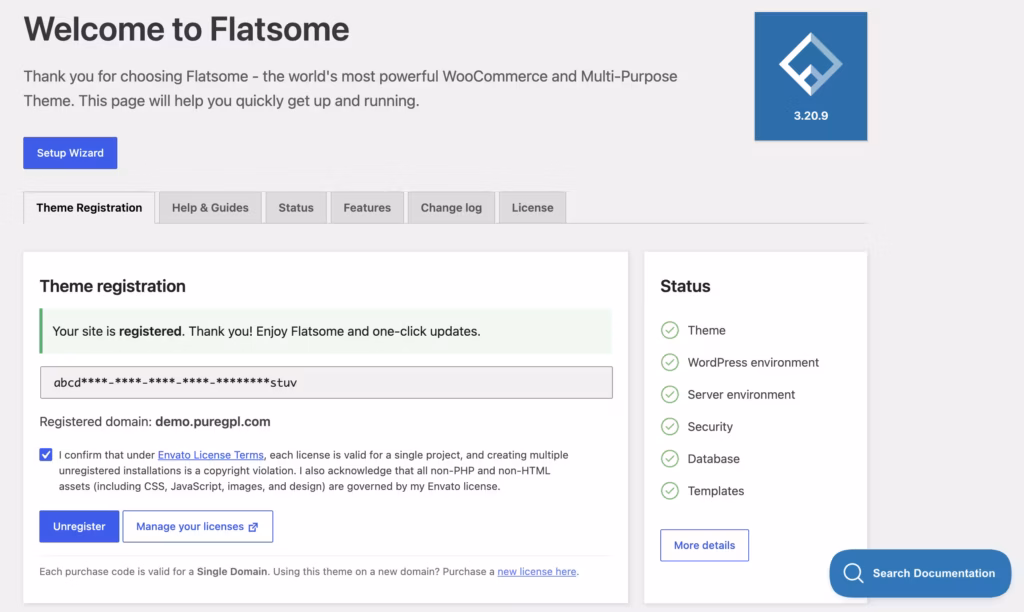Image resolution: width=1024 pixels, height=612 pixels.
Task: Open the Help & Guides tab
Action: coord(210,208)
